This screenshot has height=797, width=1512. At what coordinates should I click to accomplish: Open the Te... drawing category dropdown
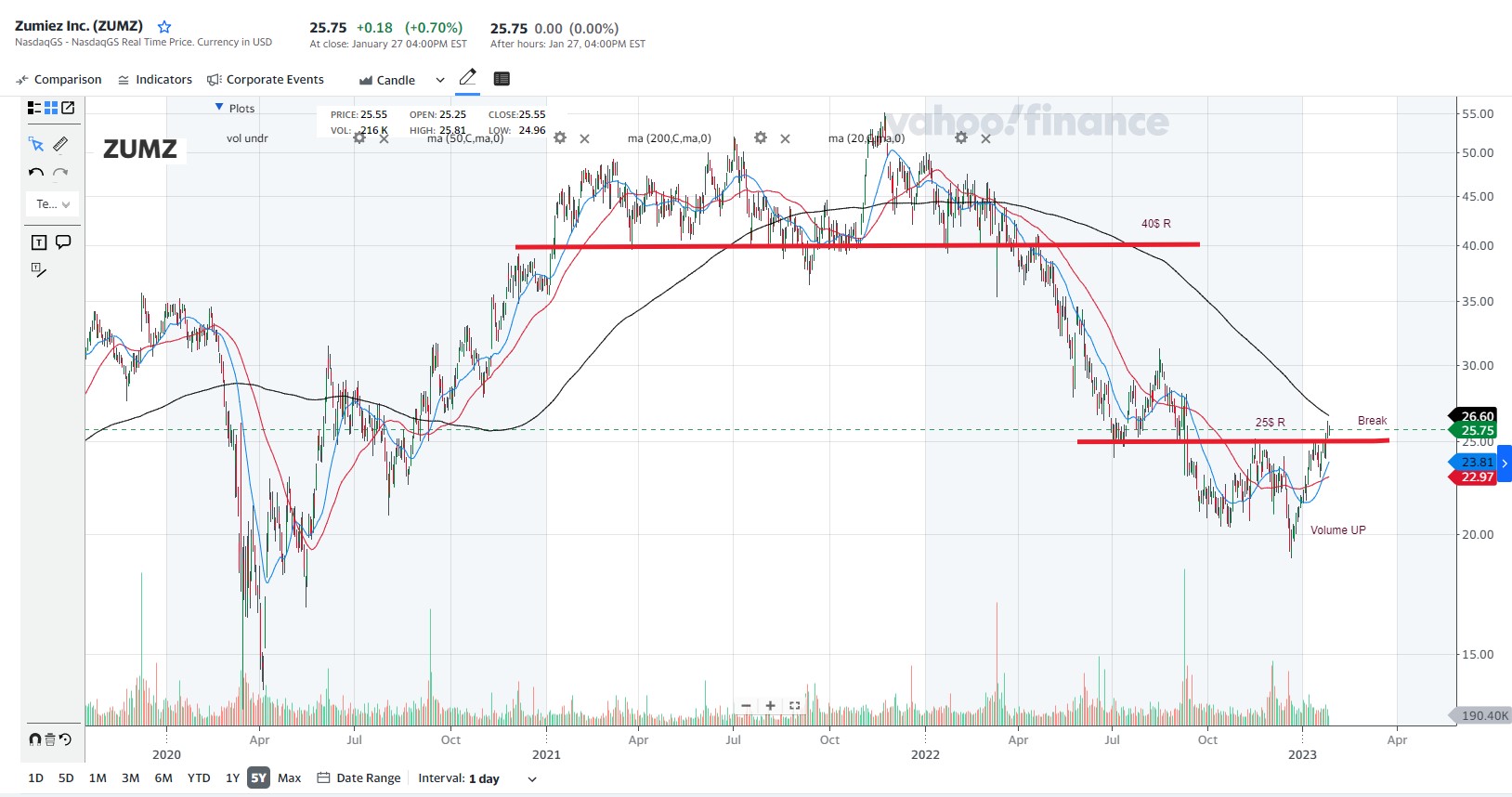click(x=53, y=204)
